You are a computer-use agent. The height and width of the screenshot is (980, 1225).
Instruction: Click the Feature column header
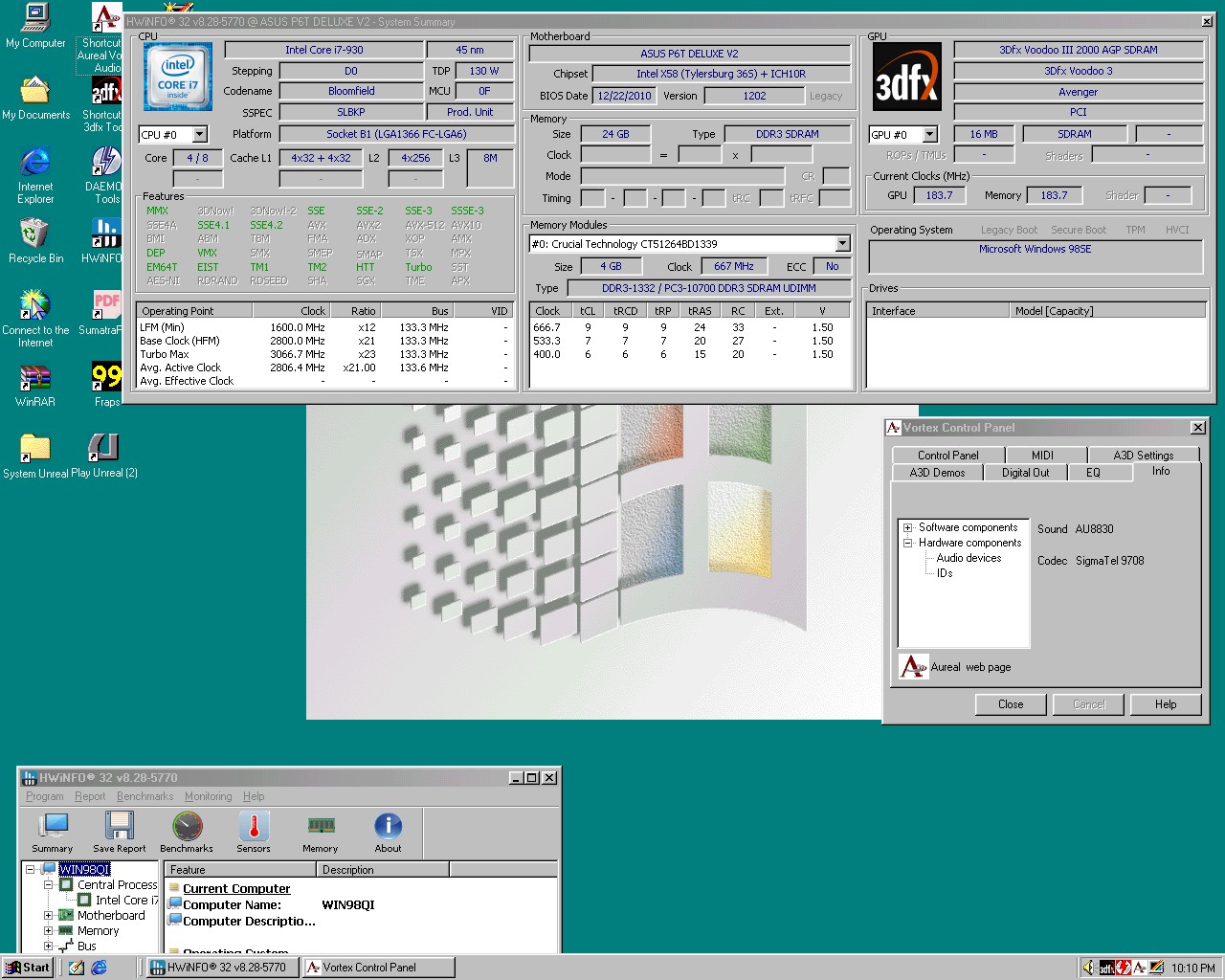coord(240,870)
